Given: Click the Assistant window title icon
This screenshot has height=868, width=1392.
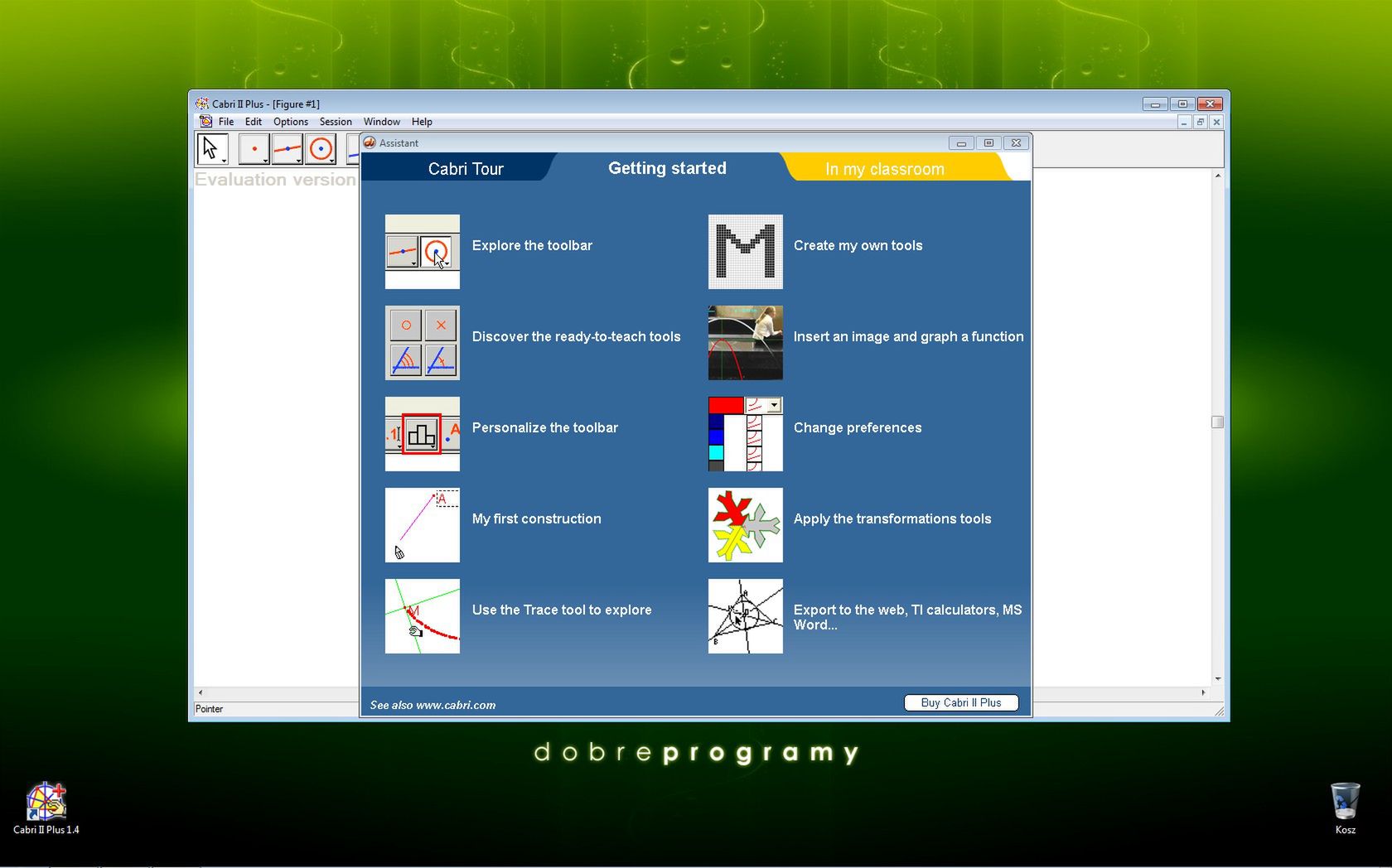Looking at the screenshot, I should (x=370, y=142).
